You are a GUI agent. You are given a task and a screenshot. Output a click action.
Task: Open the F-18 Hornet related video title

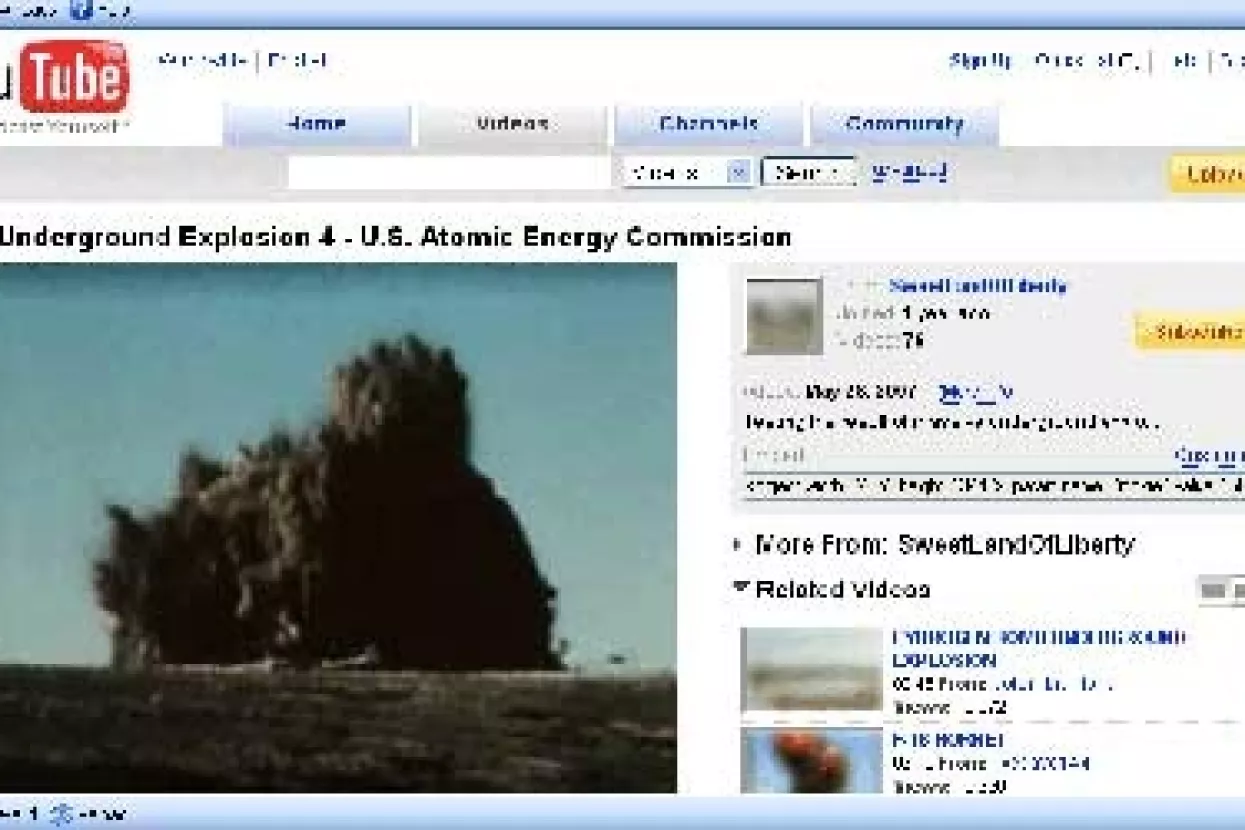pos(947,741)
